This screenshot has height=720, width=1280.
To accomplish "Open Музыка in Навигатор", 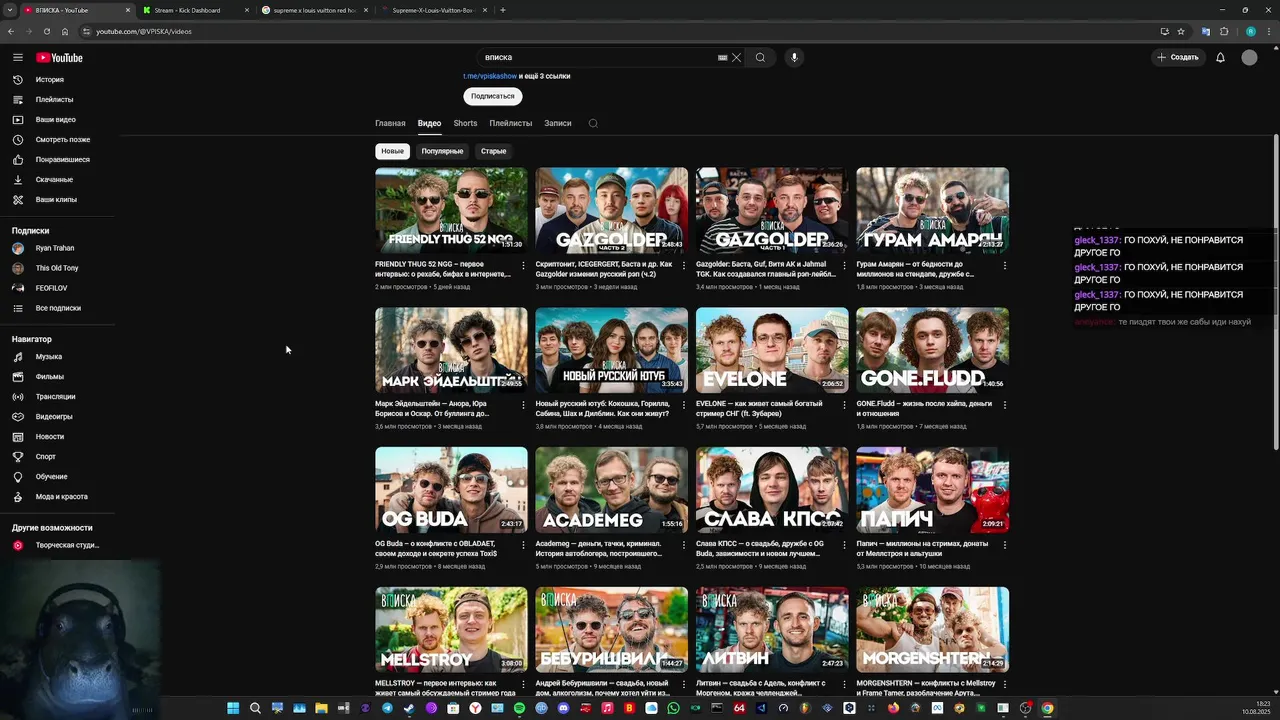I will (57, 357).
